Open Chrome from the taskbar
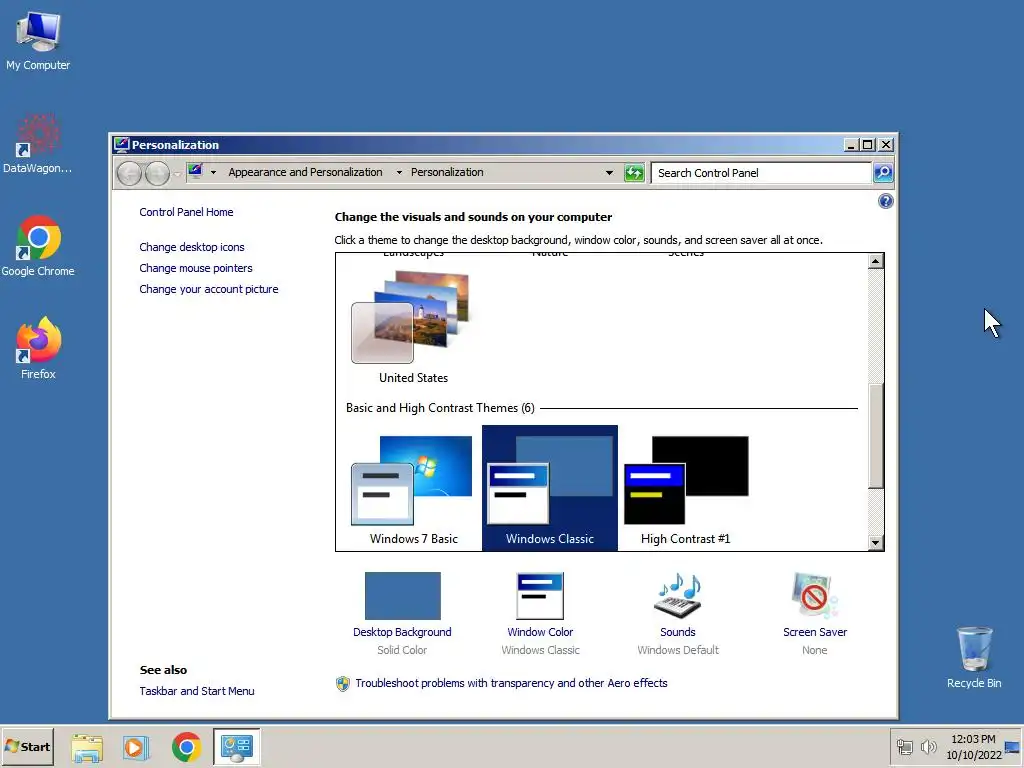The width and height of the screenshot is (1024, 768). [x=186, y=747]
